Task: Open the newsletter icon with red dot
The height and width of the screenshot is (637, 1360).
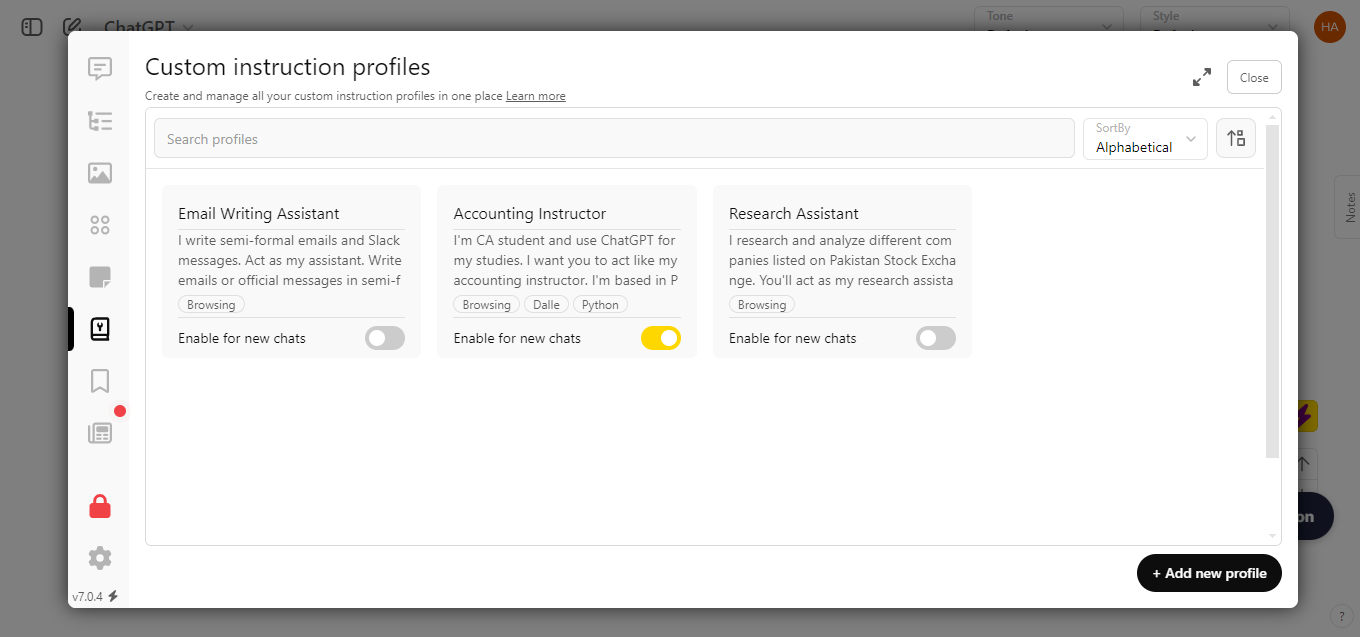Action: click(x=100, y=433)
